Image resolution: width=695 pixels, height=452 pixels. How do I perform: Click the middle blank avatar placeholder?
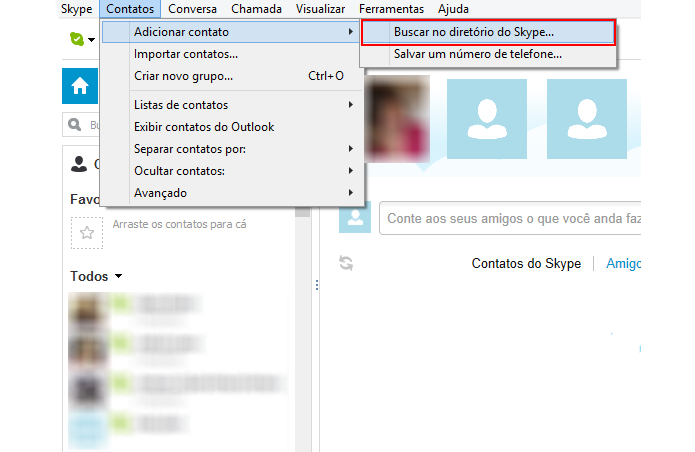coord(487,119)
